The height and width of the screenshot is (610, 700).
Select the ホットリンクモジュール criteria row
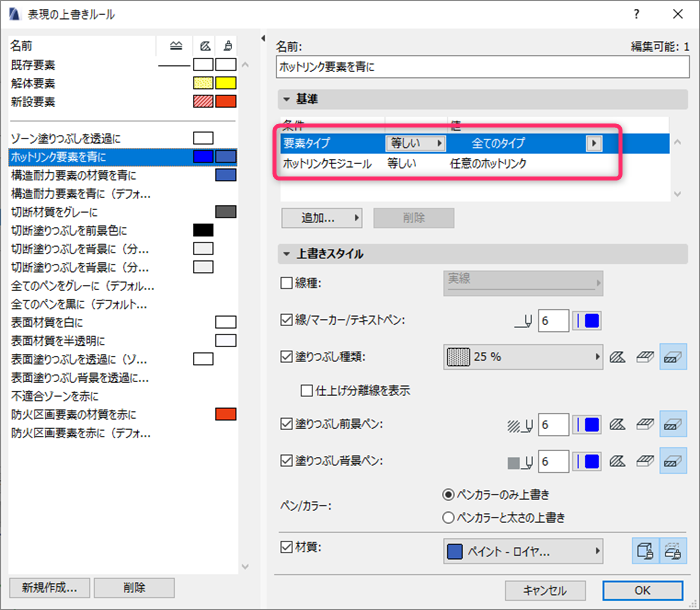(475, 163)
